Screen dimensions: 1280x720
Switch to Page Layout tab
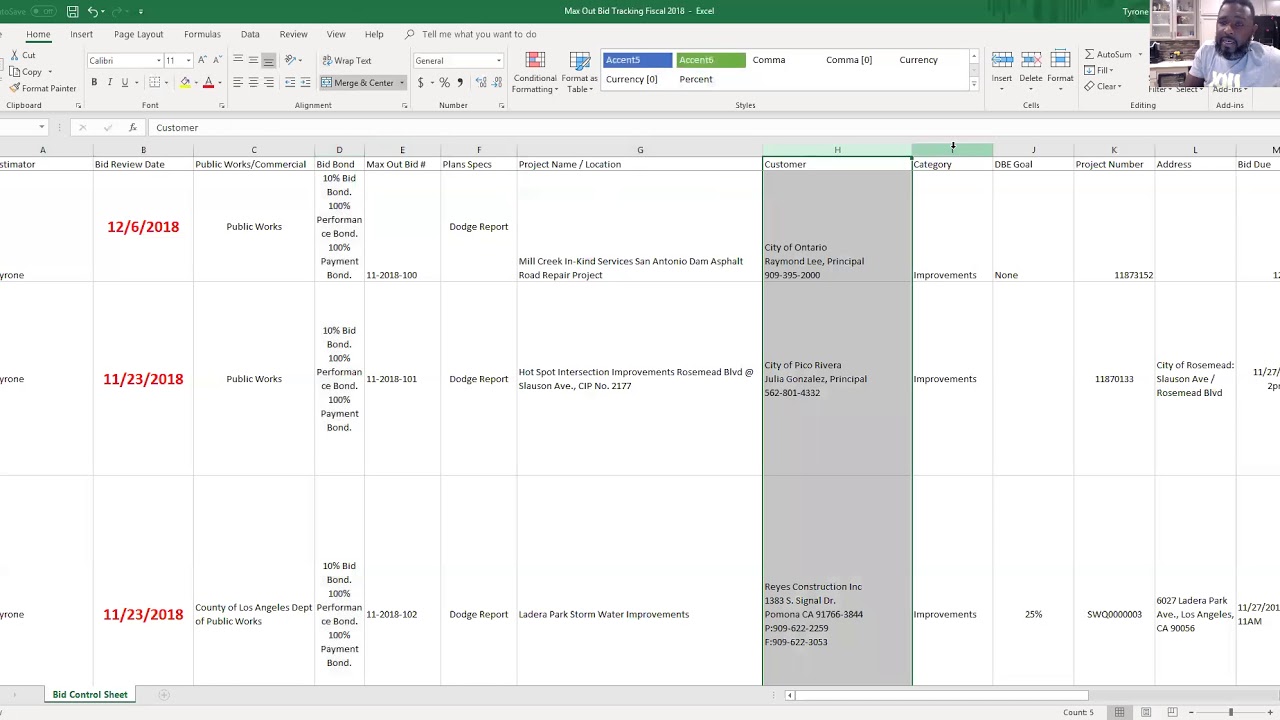138,34
